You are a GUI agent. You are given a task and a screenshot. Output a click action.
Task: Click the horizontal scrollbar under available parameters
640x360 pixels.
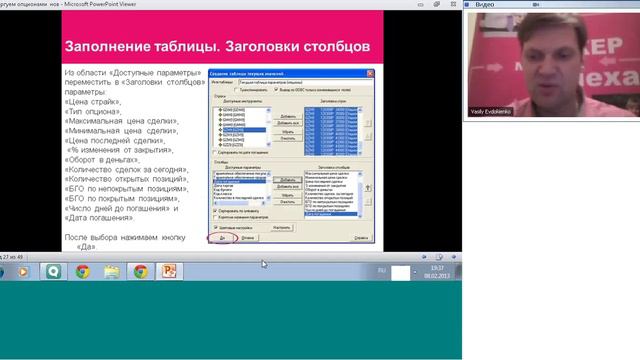tap(240, 203)
